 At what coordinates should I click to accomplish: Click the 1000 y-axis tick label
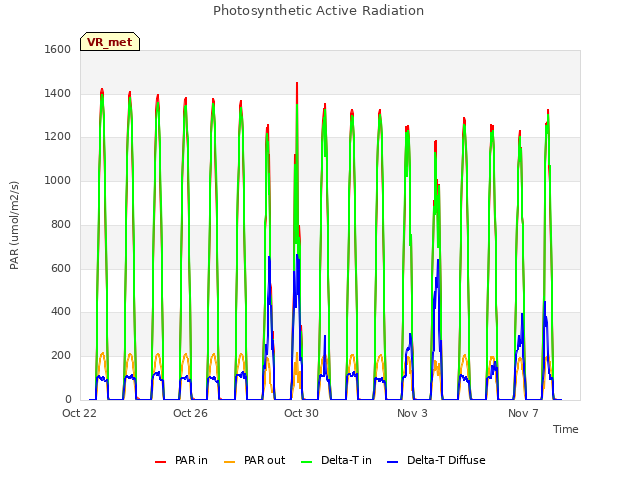coord(58,180)
